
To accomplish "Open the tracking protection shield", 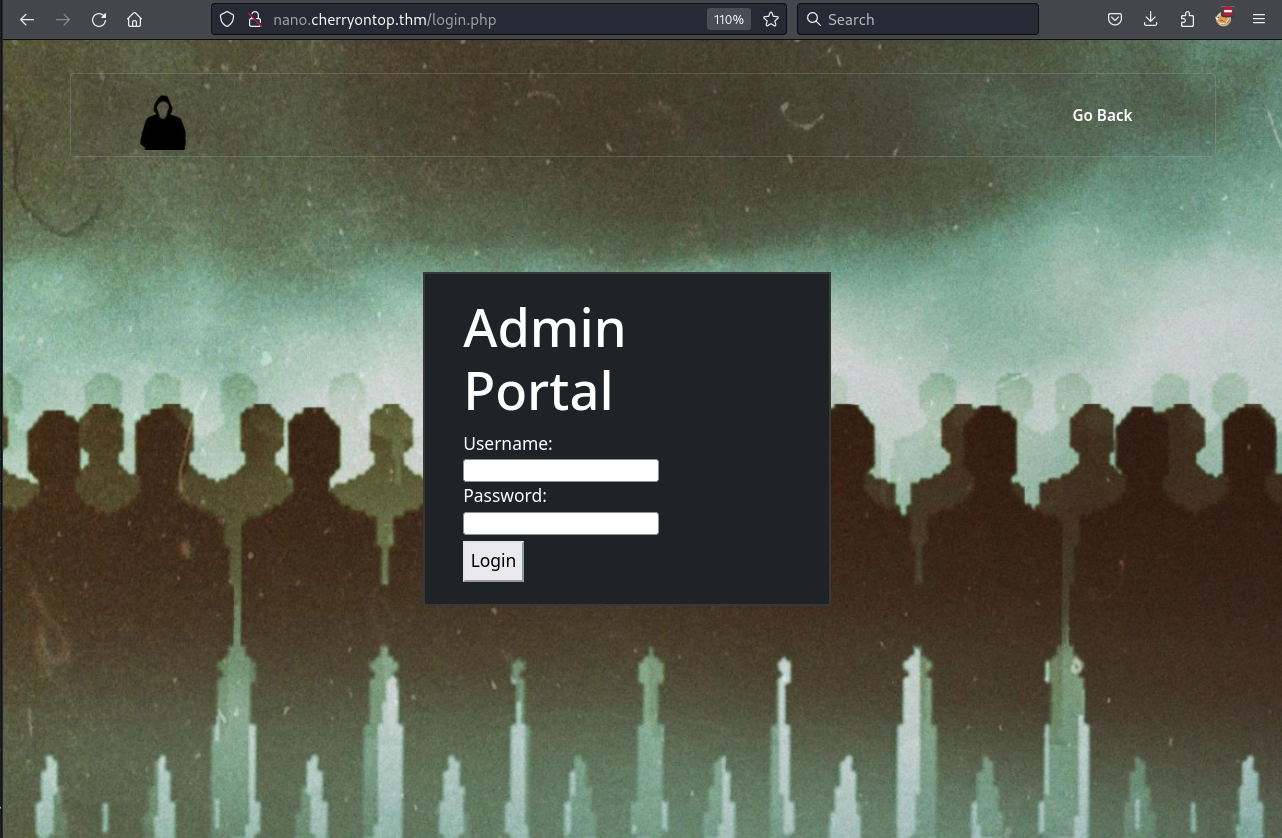I will click(227, 19).
